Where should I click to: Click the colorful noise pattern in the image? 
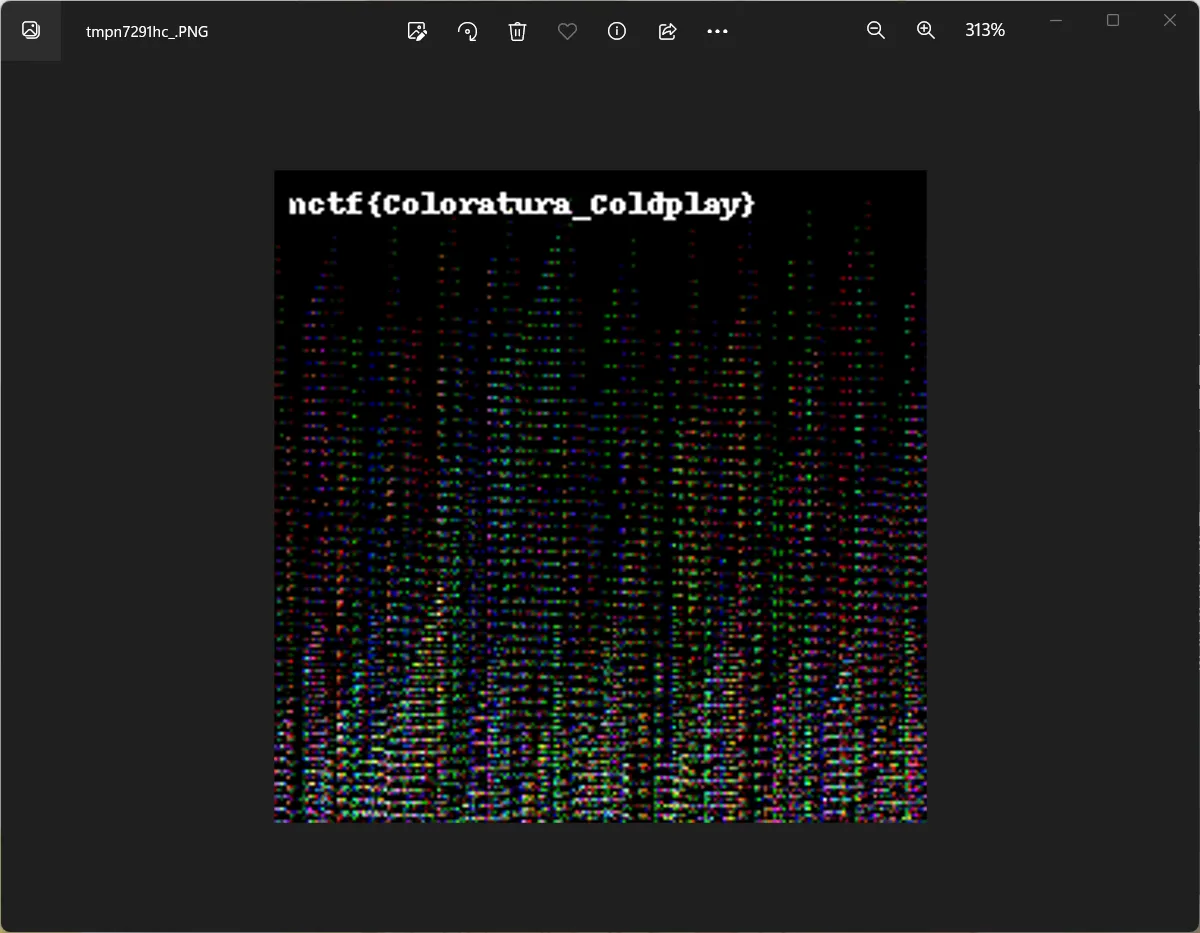click(600, 600)
